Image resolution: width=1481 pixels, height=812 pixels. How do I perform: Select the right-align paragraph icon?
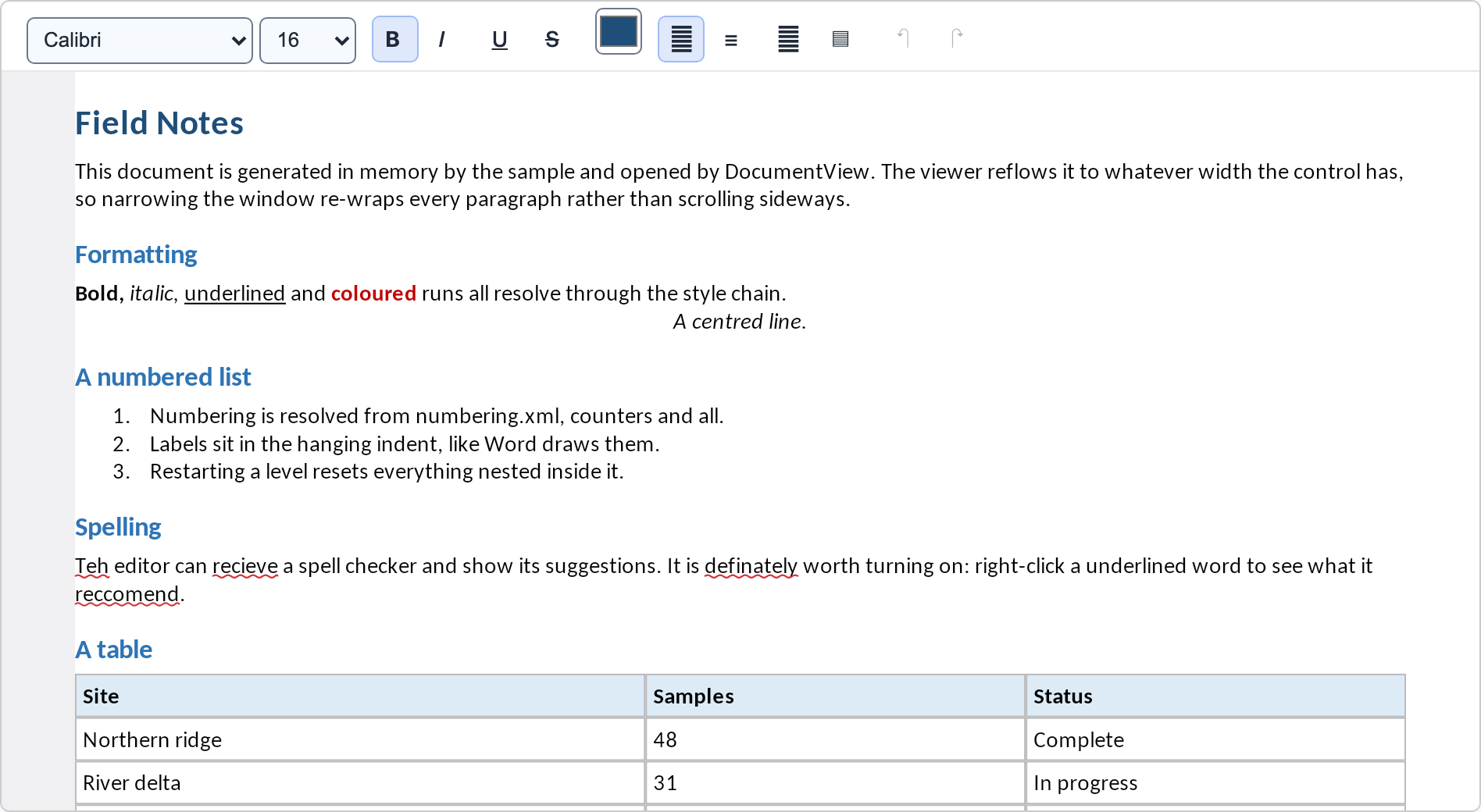788,39
